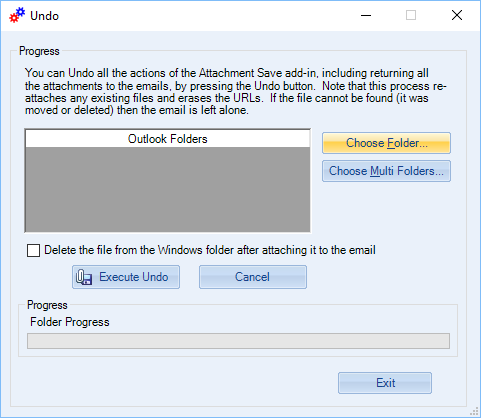Image resolution: width=481 pixels, height=418 pixels.
Task: Click the red and blue gears app icon
Action: coord(17,15)
